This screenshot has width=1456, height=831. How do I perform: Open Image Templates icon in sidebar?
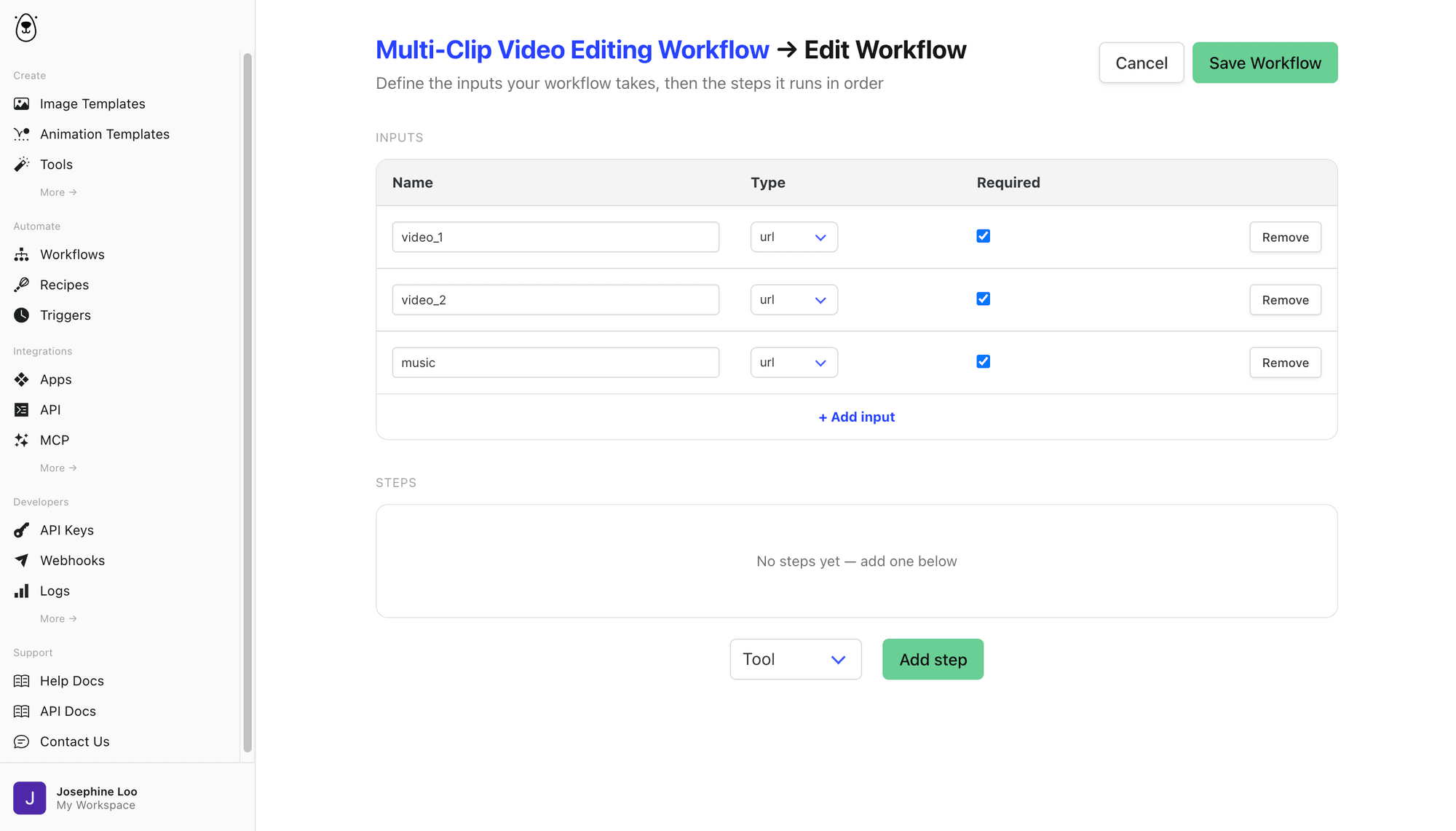point(22,104)
